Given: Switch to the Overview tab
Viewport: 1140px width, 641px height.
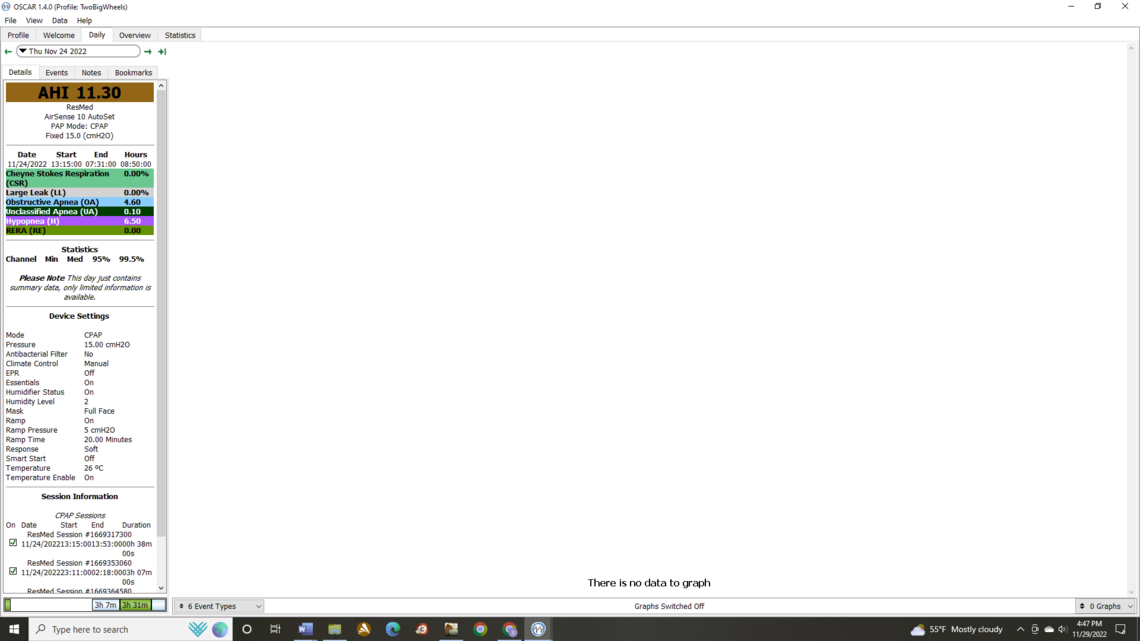Looking at the screenshot, I should [x=135, y=35].
